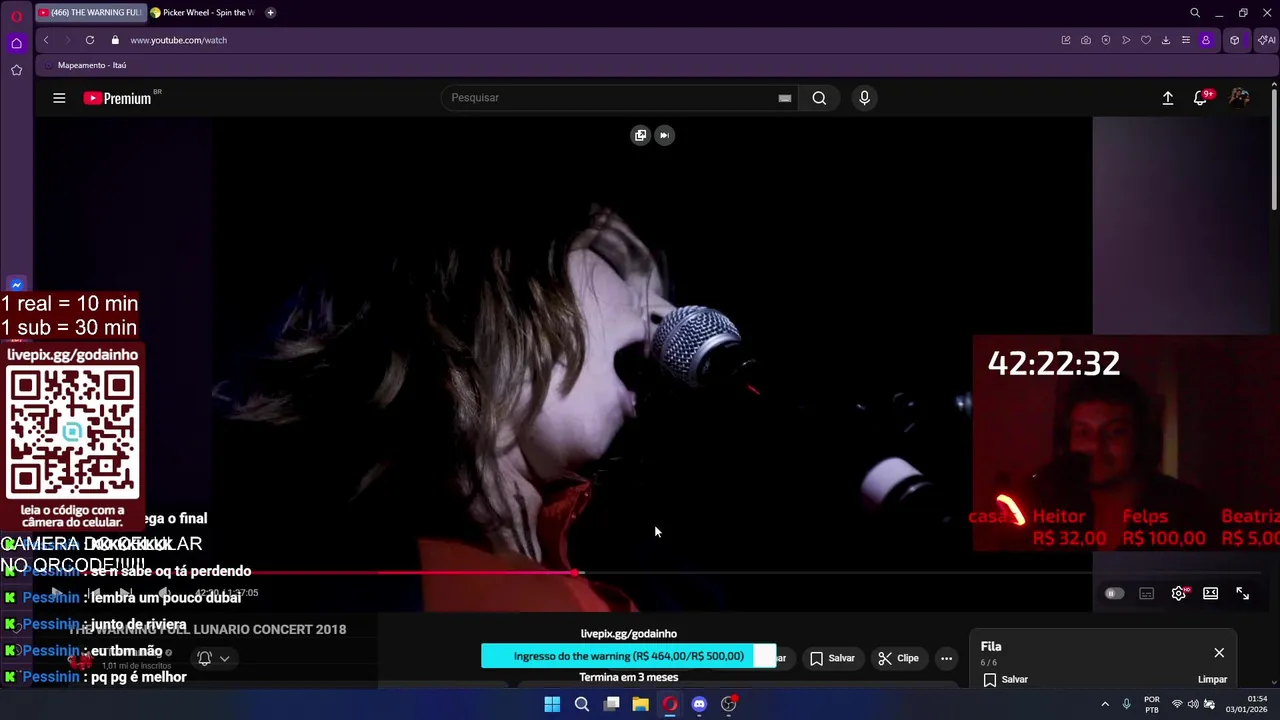Screen dimensions: 1280x720
Task: Click the Salvar button under the video
Action: pyautogui.click(x=832, y=658)
